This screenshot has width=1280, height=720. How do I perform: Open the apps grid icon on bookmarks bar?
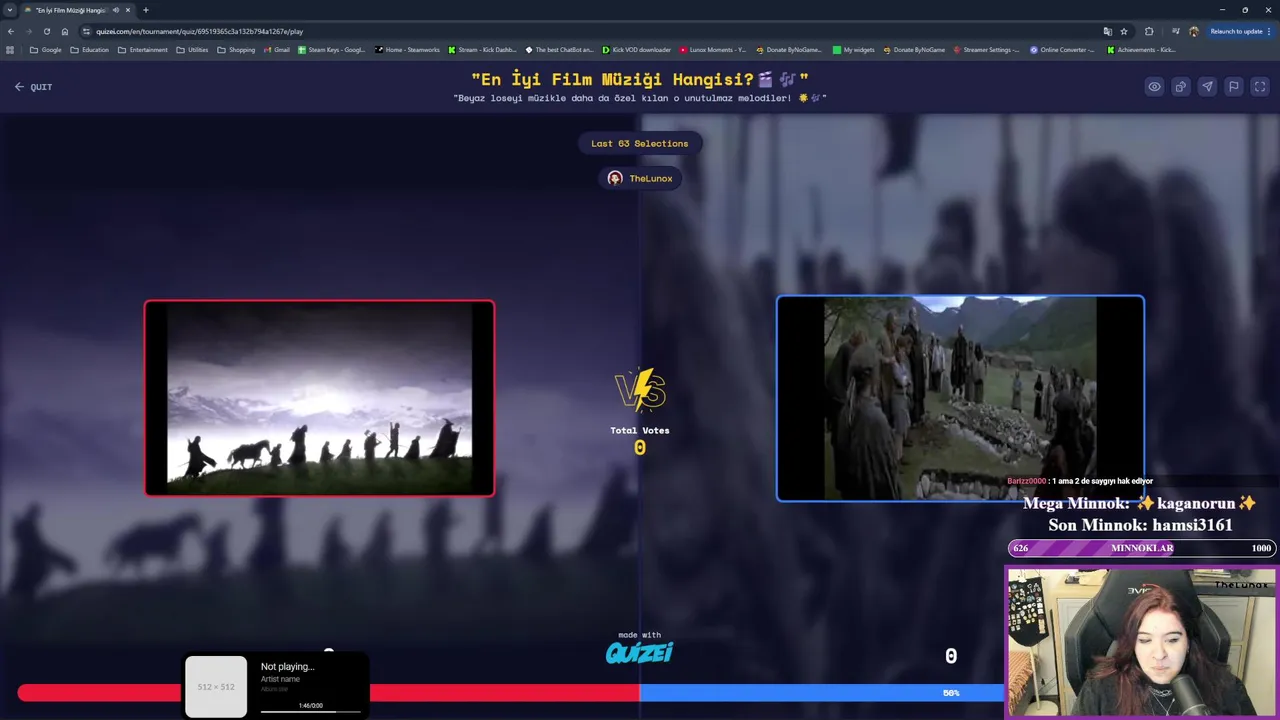pyautogui.click(x=11, y=49)
